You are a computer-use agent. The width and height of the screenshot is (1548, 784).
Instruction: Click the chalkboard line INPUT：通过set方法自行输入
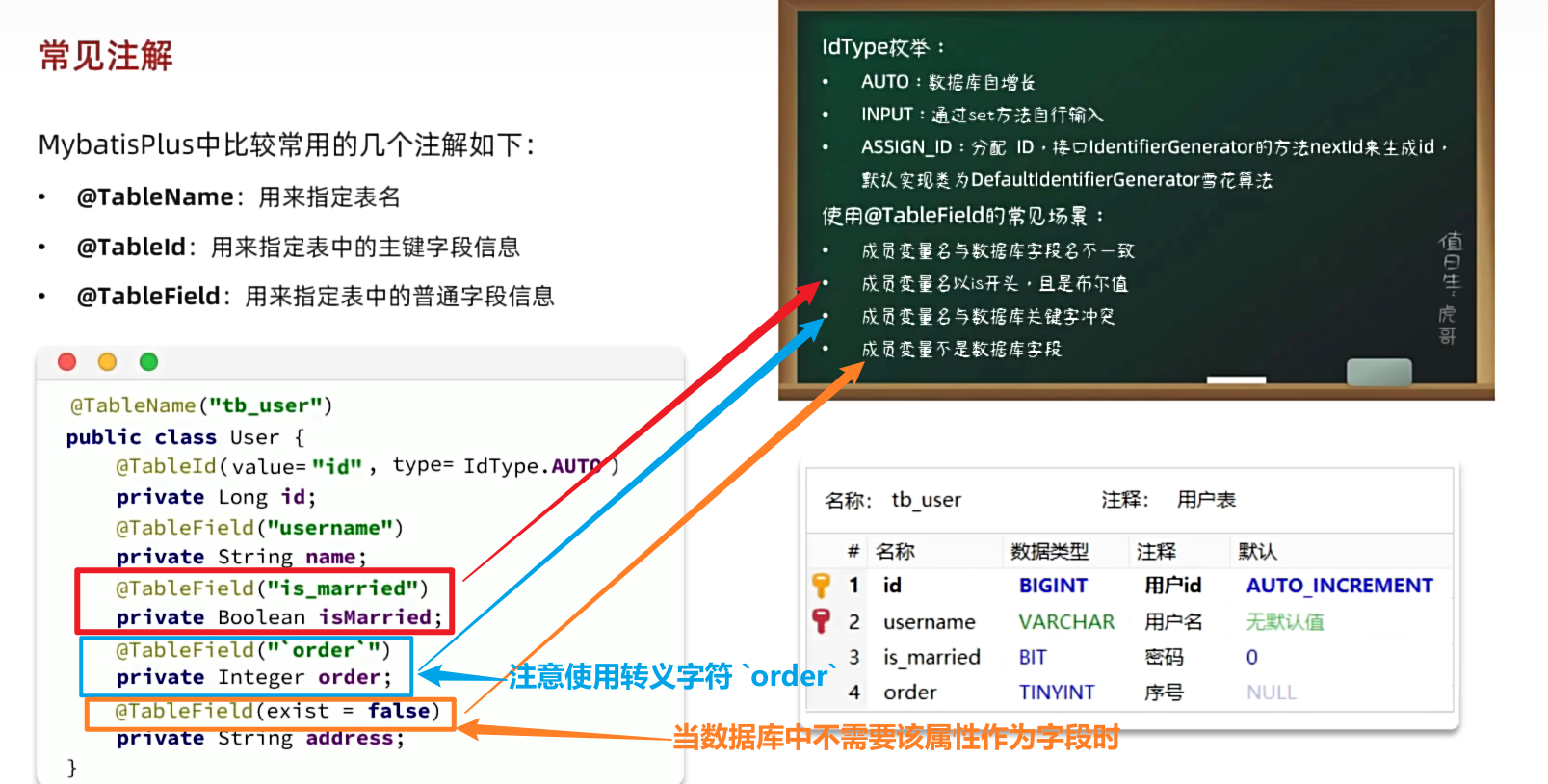(x=982, y=115)
